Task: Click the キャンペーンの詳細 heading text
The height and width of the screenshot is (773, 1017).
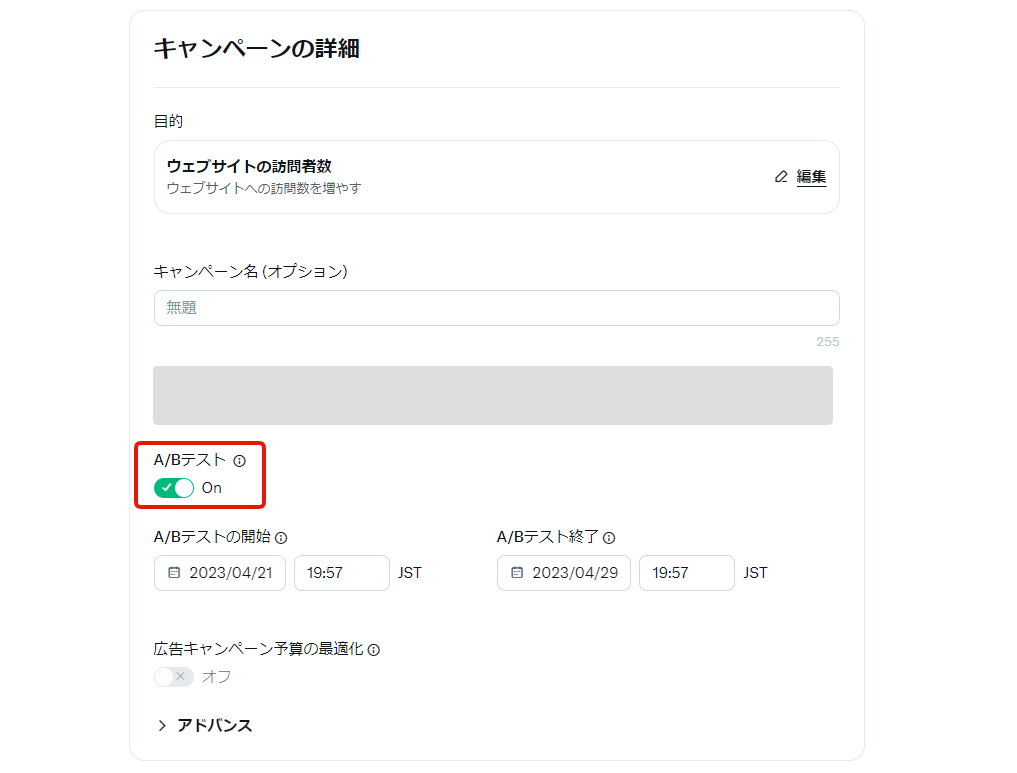Action: pos(256,49)
